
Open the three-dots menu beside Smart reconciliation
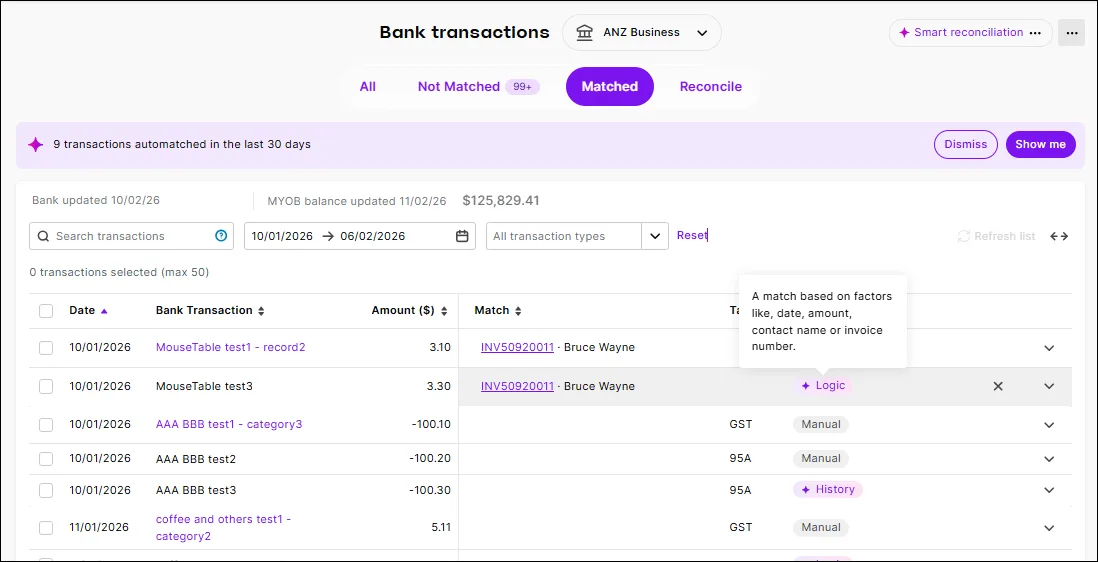coord(1036,33)
